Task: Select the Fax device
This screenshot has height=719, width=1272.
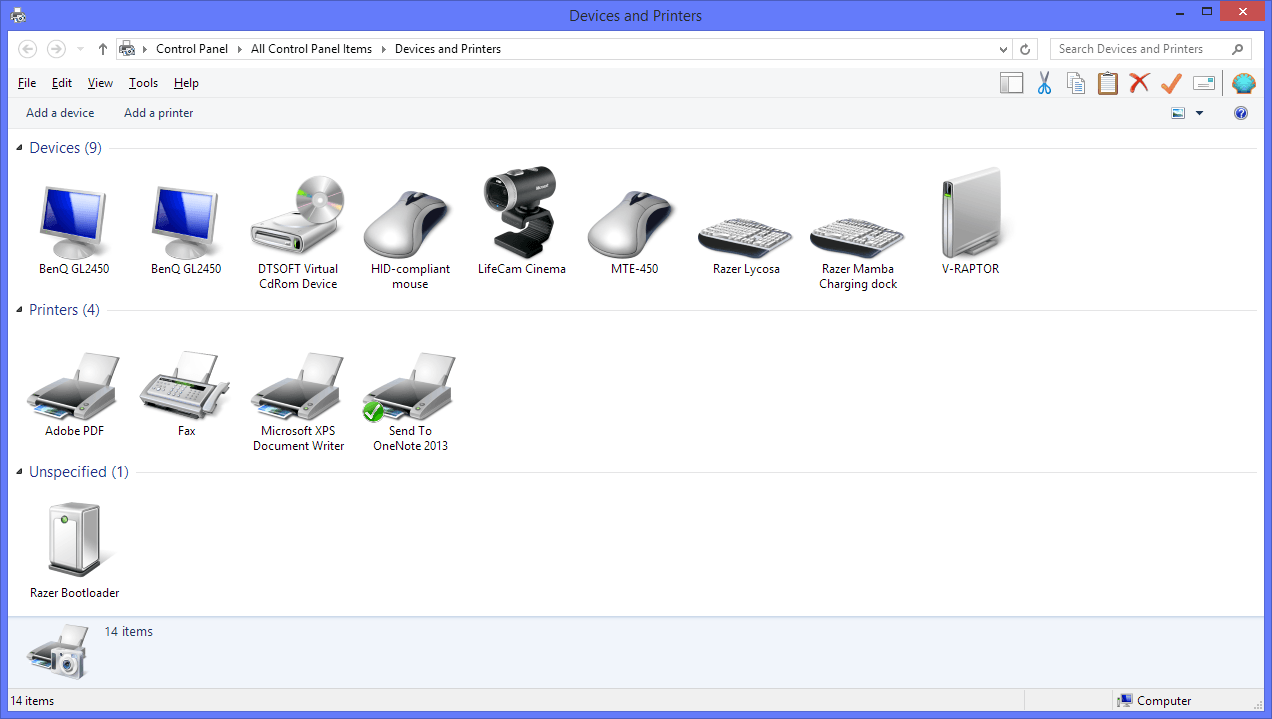Action: click(x=186, y=394)
